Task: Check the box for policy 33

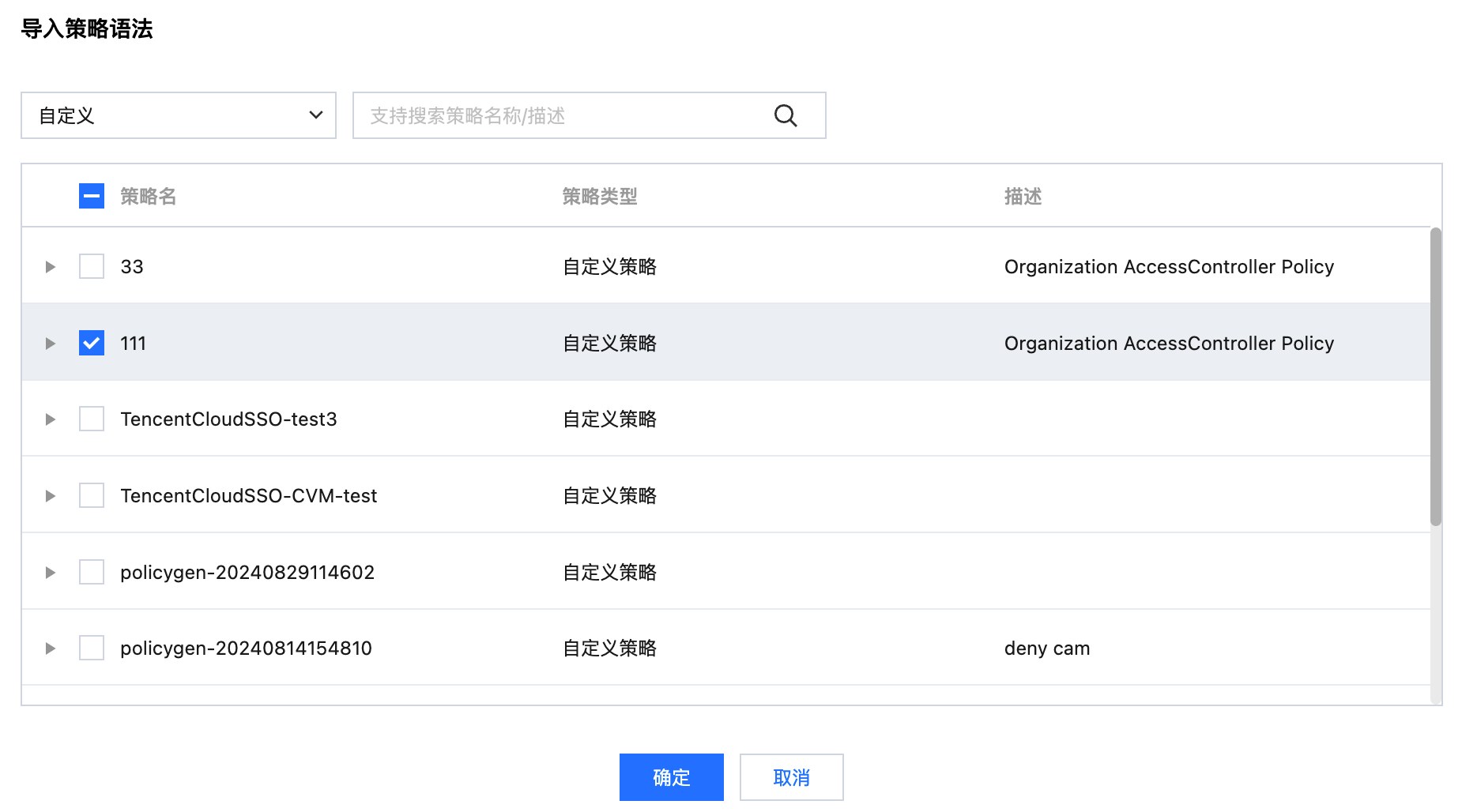Action: click(92, 266)
